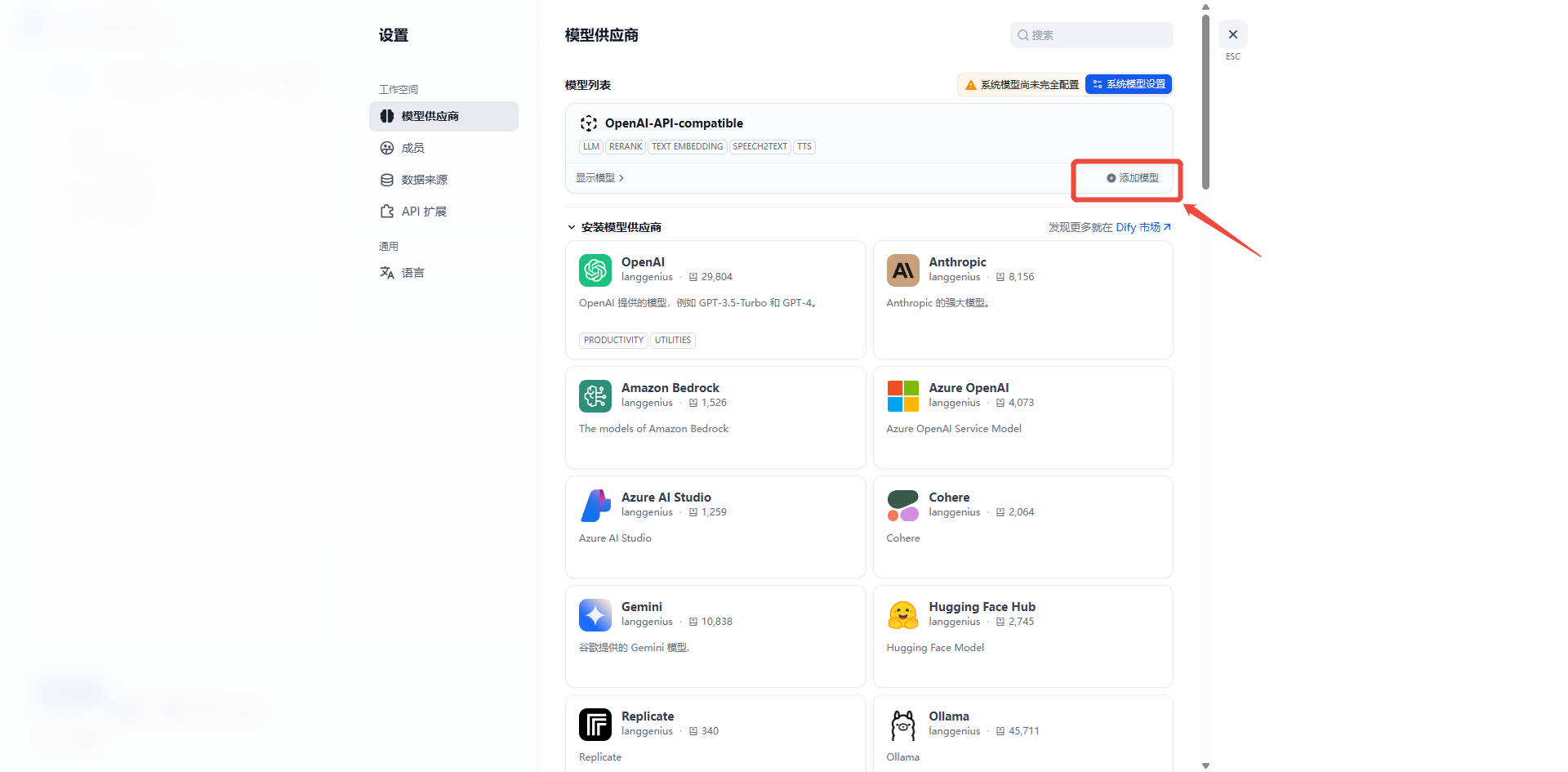Screen dimensions: 1568x772
Task: Click the Amazon Bedrock logo icon
Action: click(x=595, y=396)
